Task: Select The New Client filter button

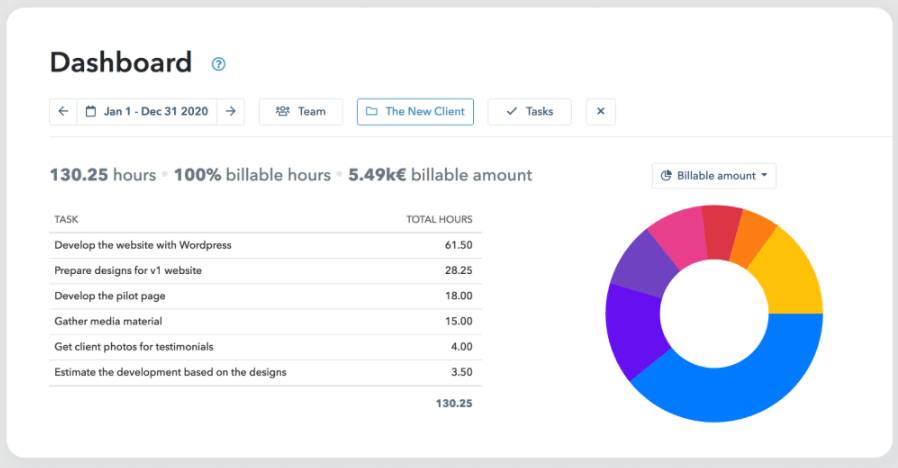Action: point(415,111)
